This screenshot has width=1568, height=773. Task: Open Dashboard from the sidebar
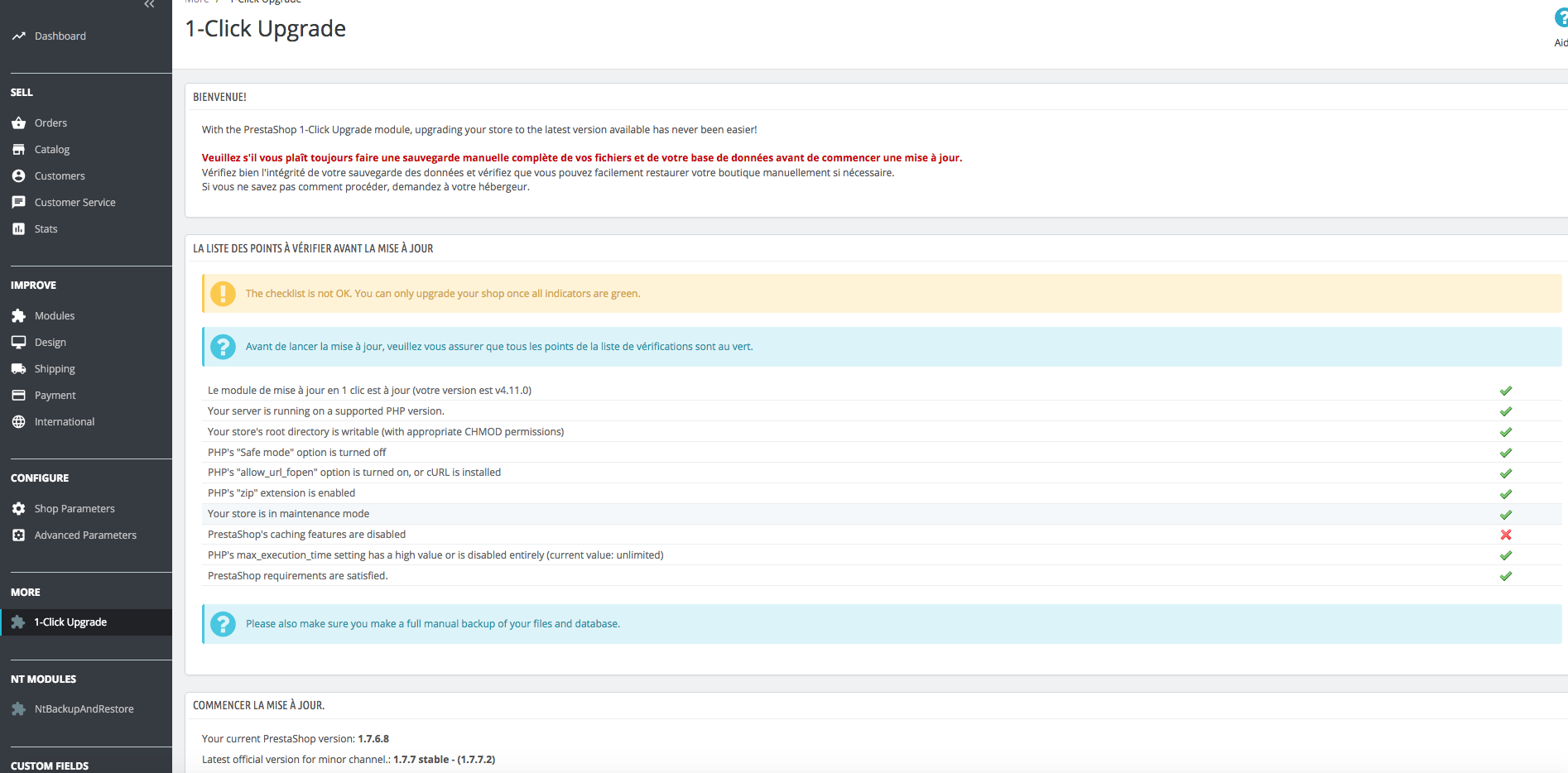coord(60,36)
